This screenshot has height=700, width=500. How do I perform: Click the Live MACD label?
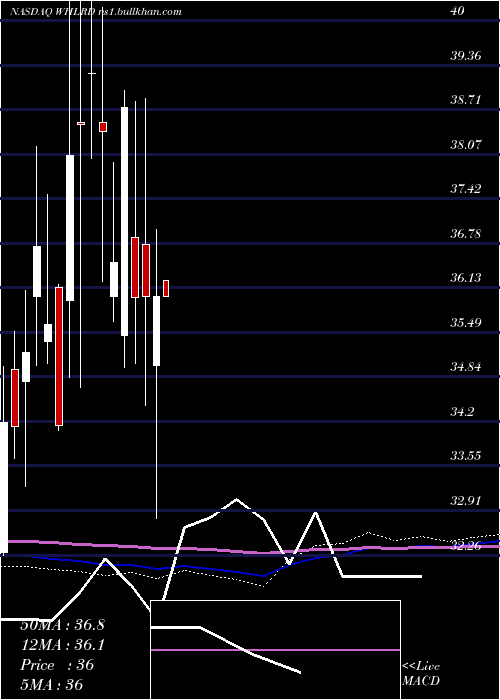click(x=421, y=673)
